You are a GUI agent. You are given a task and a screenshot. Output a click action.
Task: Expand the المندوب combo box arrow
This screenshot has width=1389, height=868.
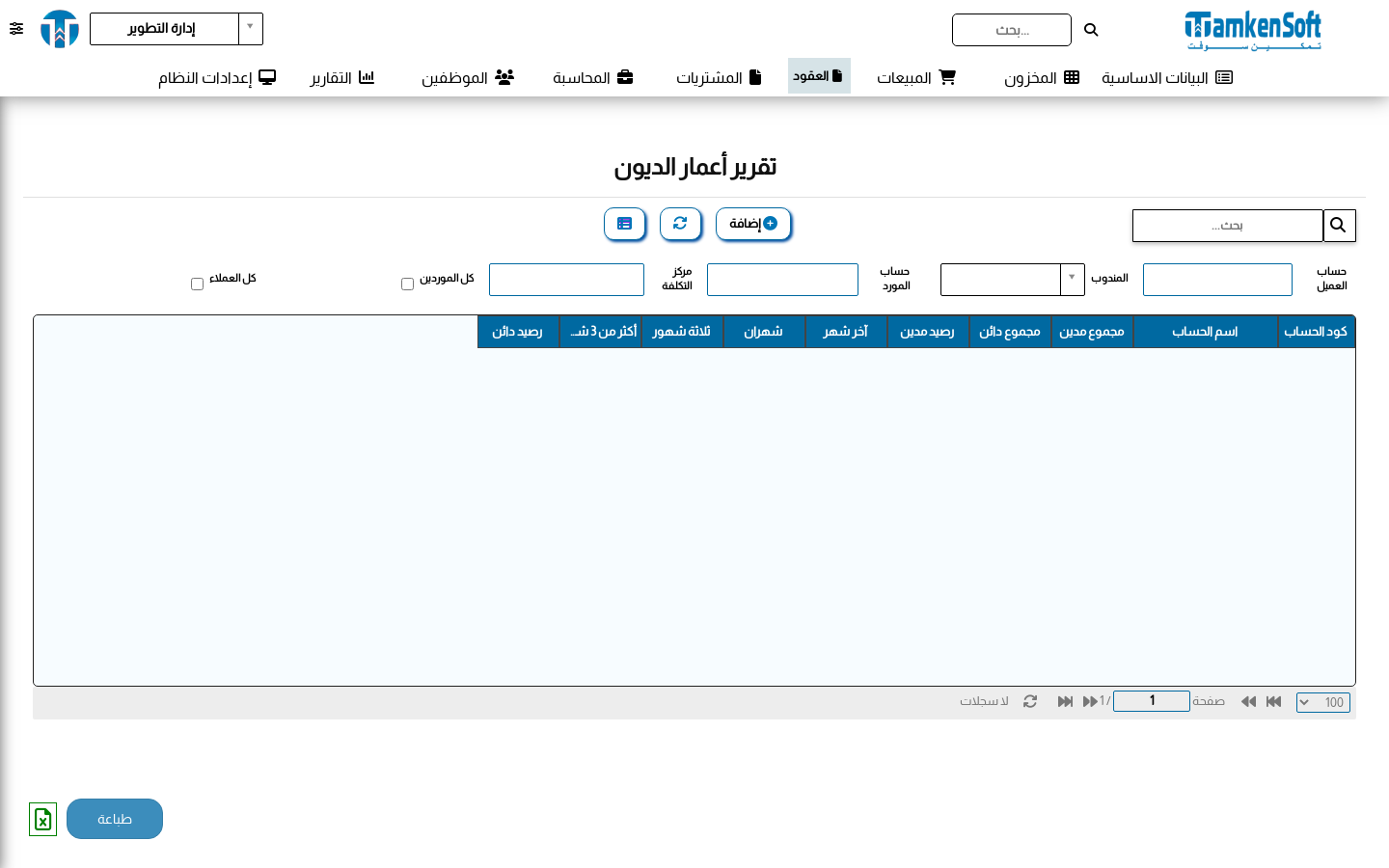pyautogui.click(x=1072, y=280)
